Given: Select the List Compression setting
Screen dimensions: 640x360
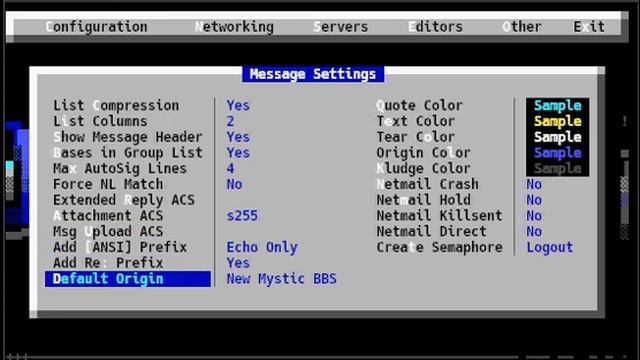Looking at the screenshot, I should [x=116, y=106].
